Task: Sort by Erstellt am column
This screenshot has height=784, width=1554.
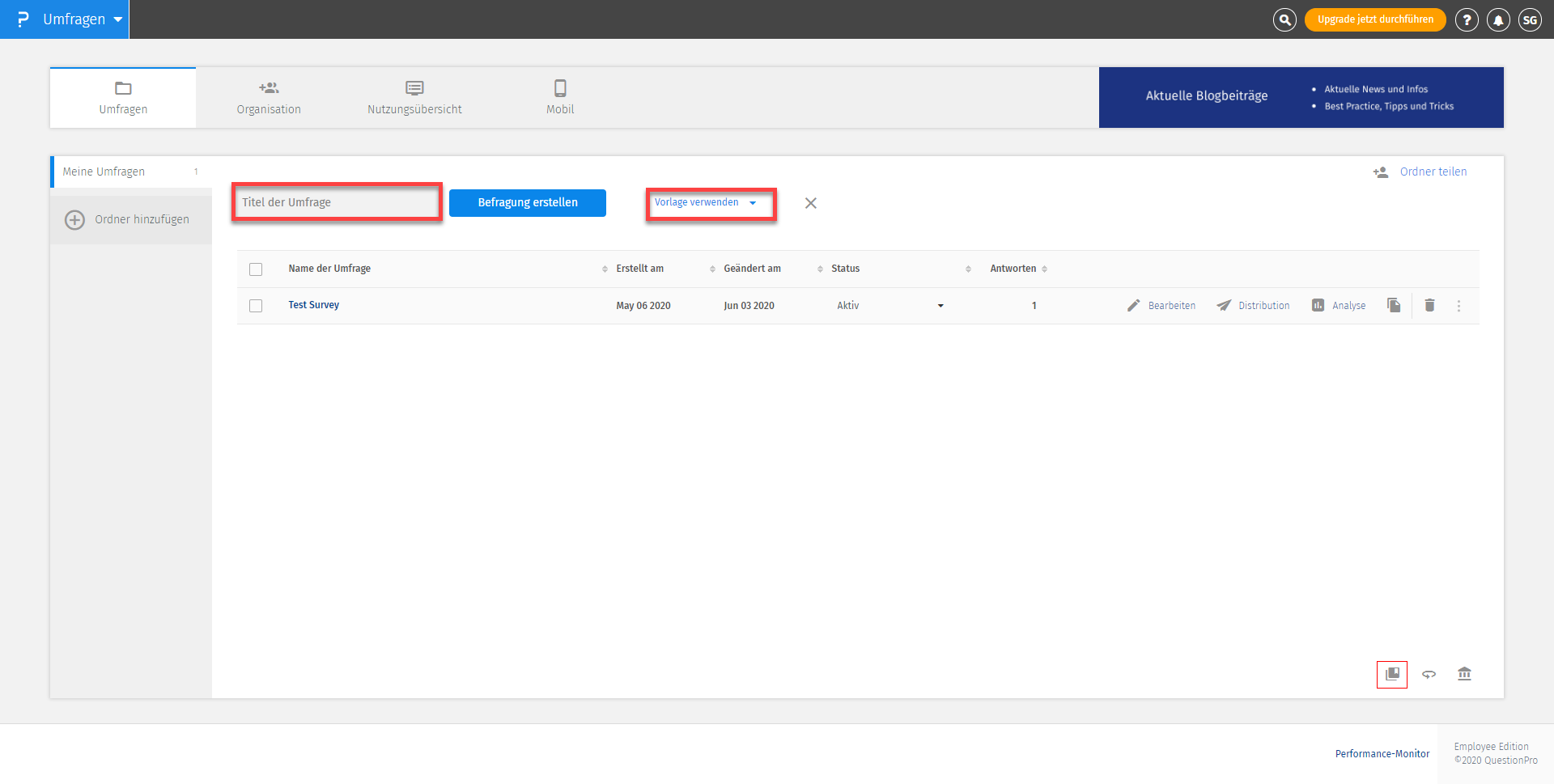Action: (639, 269)
